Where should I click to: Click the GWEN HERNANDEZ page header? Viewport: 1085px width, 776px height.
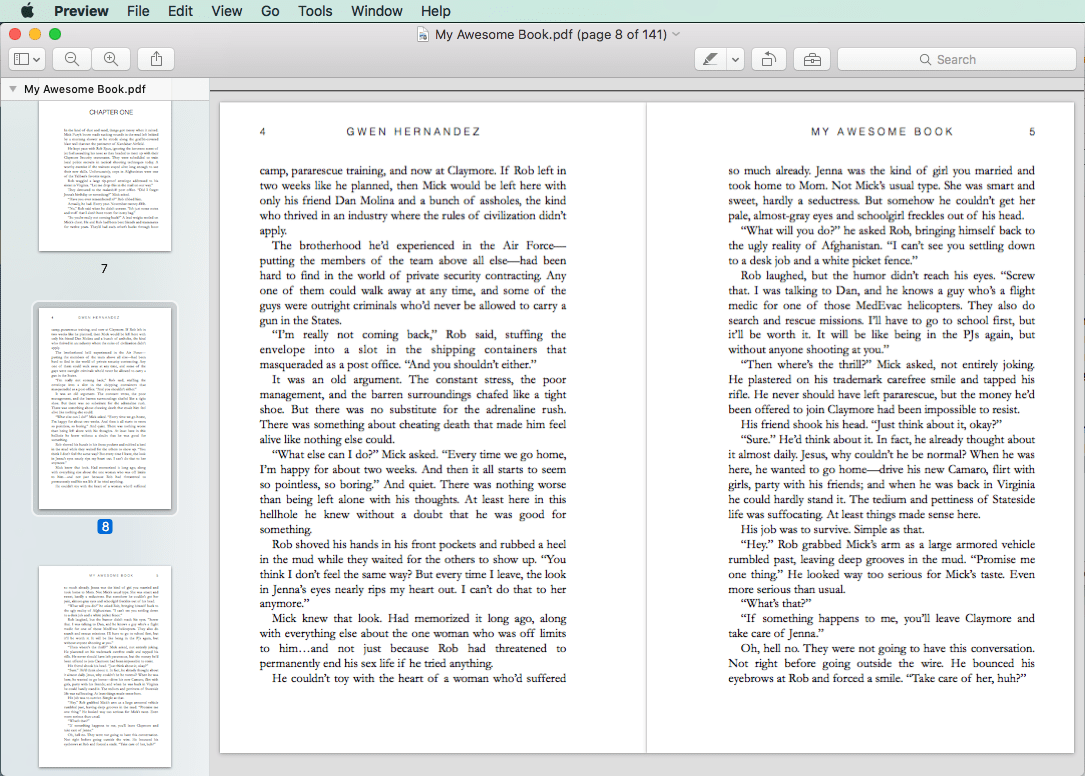coord(413,132)
